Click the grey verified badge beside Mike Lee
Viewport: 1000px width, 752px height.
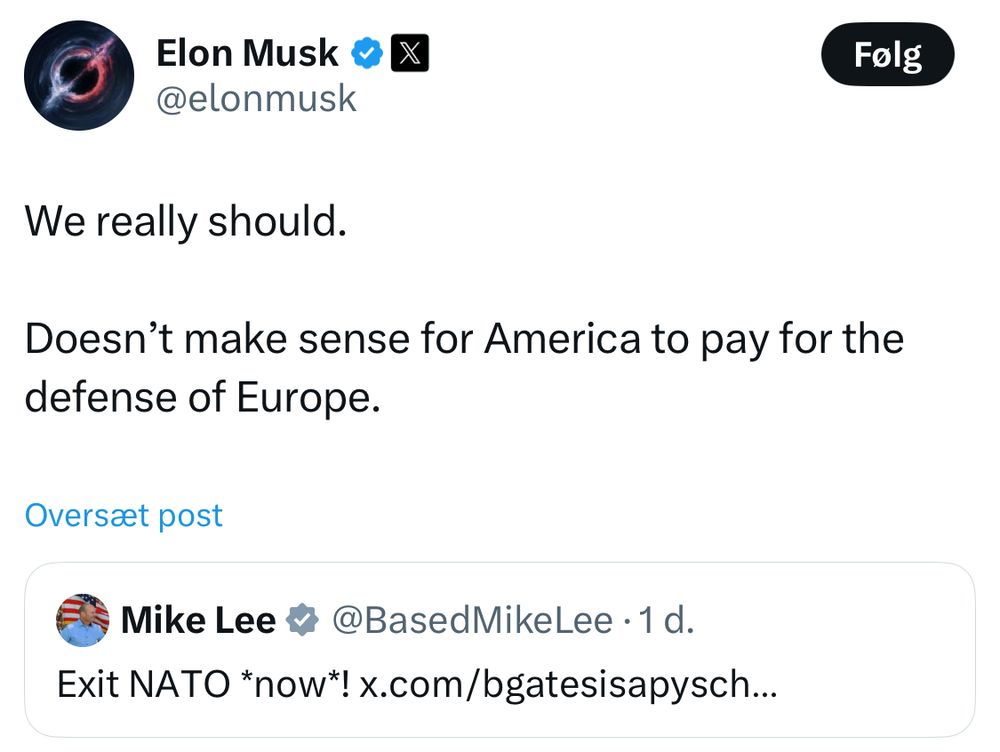tap(301, 620)
